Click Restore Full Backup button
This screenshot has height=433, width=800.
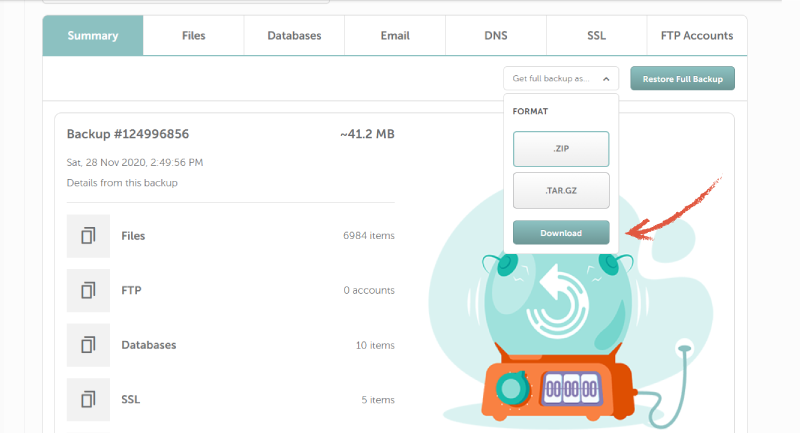coord(682,79)
